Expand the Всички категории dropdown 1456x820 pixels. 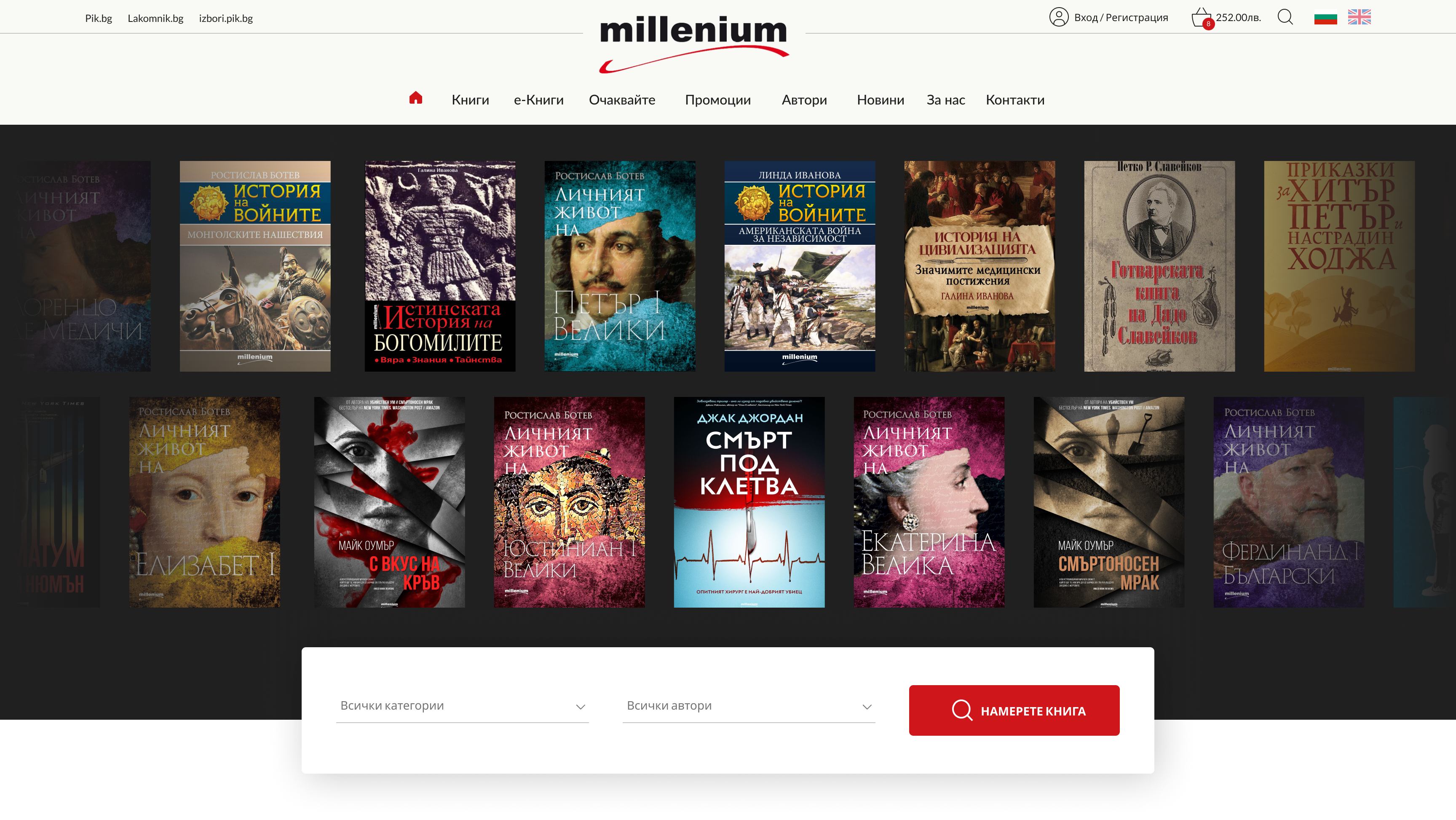(x=462, y=706)
